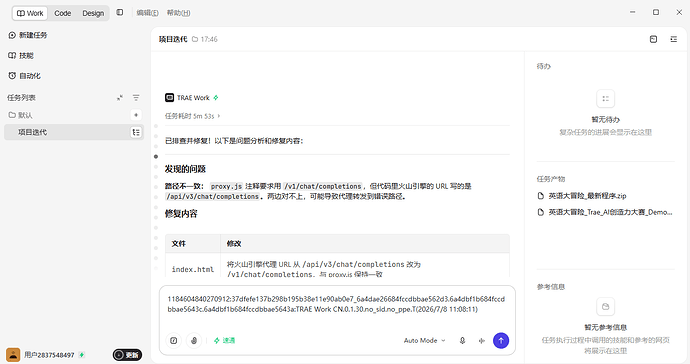Click the 更新 update button
690x364 pixels.
click(127, 355)
